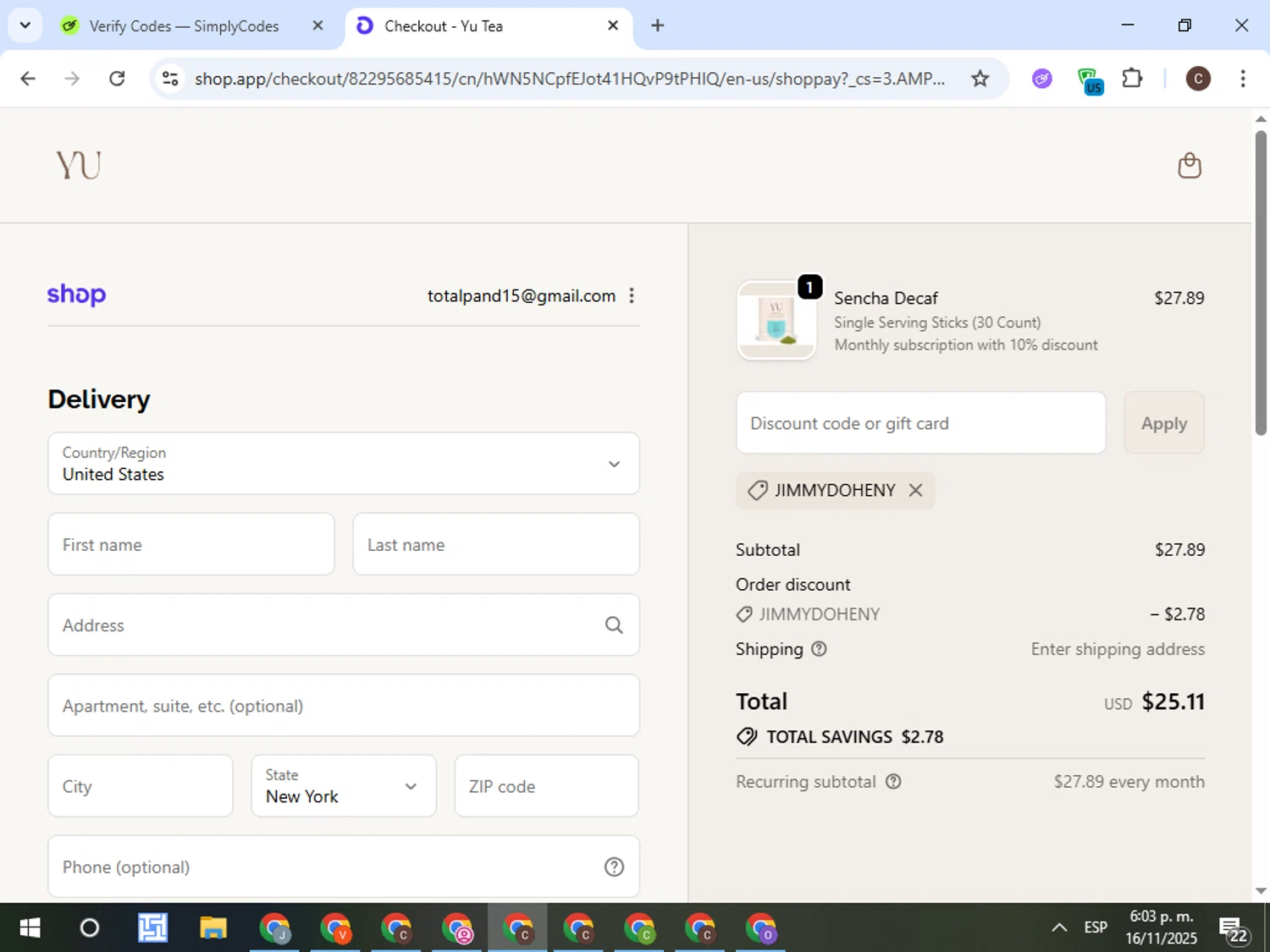Screen dimensions: 1270x952
Task: Close the Verify Codes SimplyCodes tab
Action: pyautogui.click(x=317, y=25)
